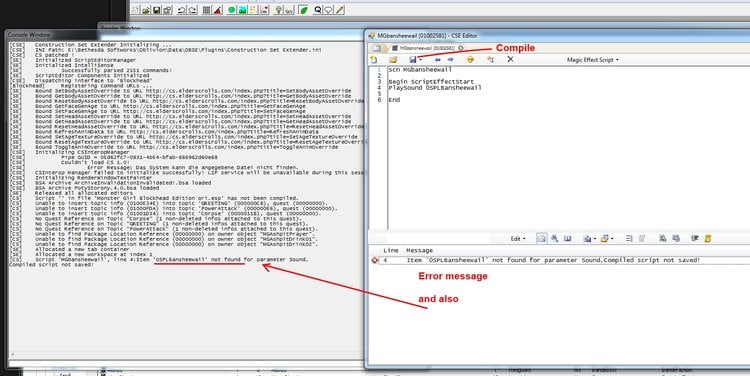Open the Magic Effect Script type dropdown
The height and width of the screenshot is (376, 750).
point(593,60)
